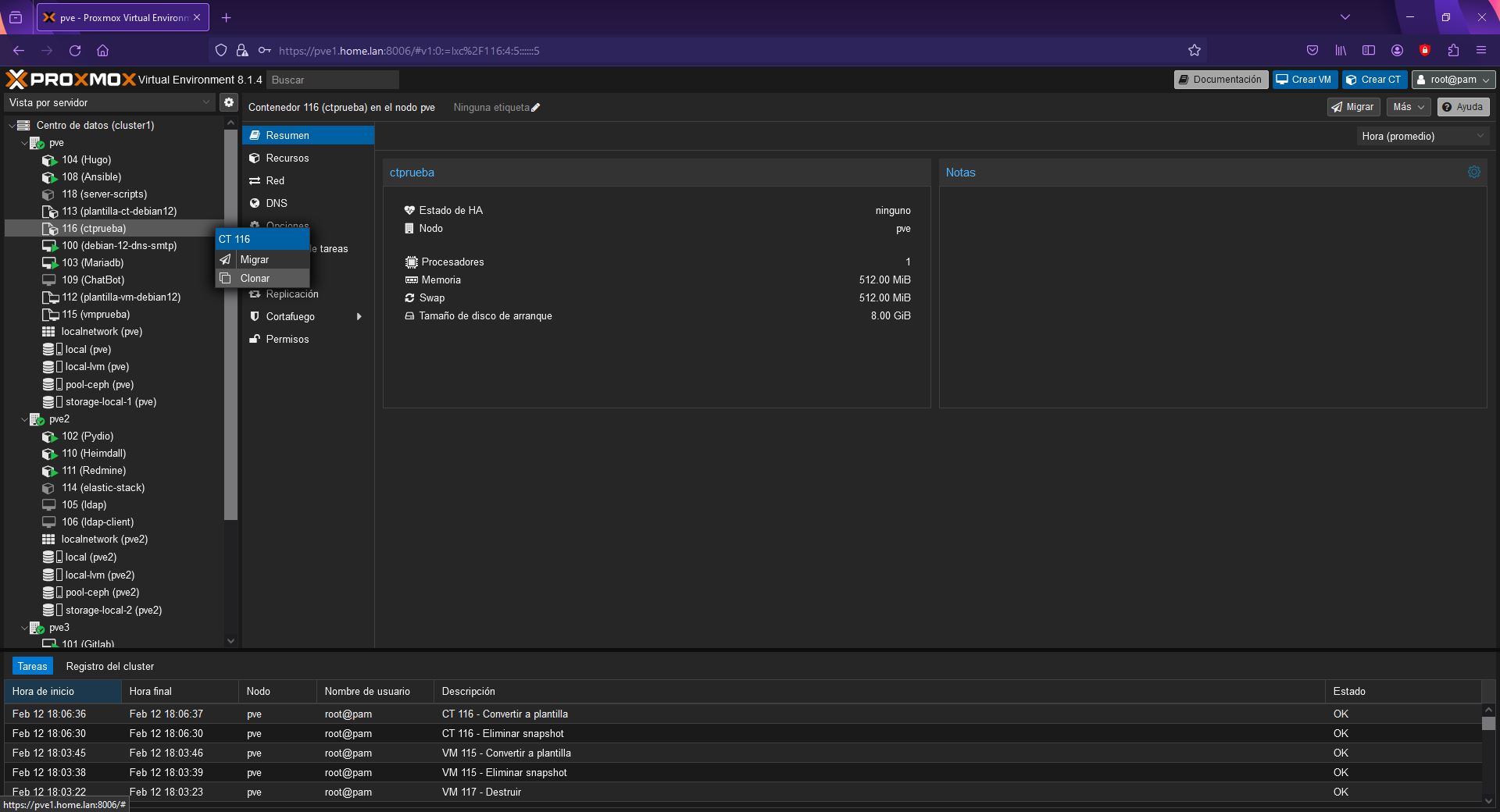1500x812 pixels.
Task: Switch to the Tareas tab
Action: click(x=33, y=666)
